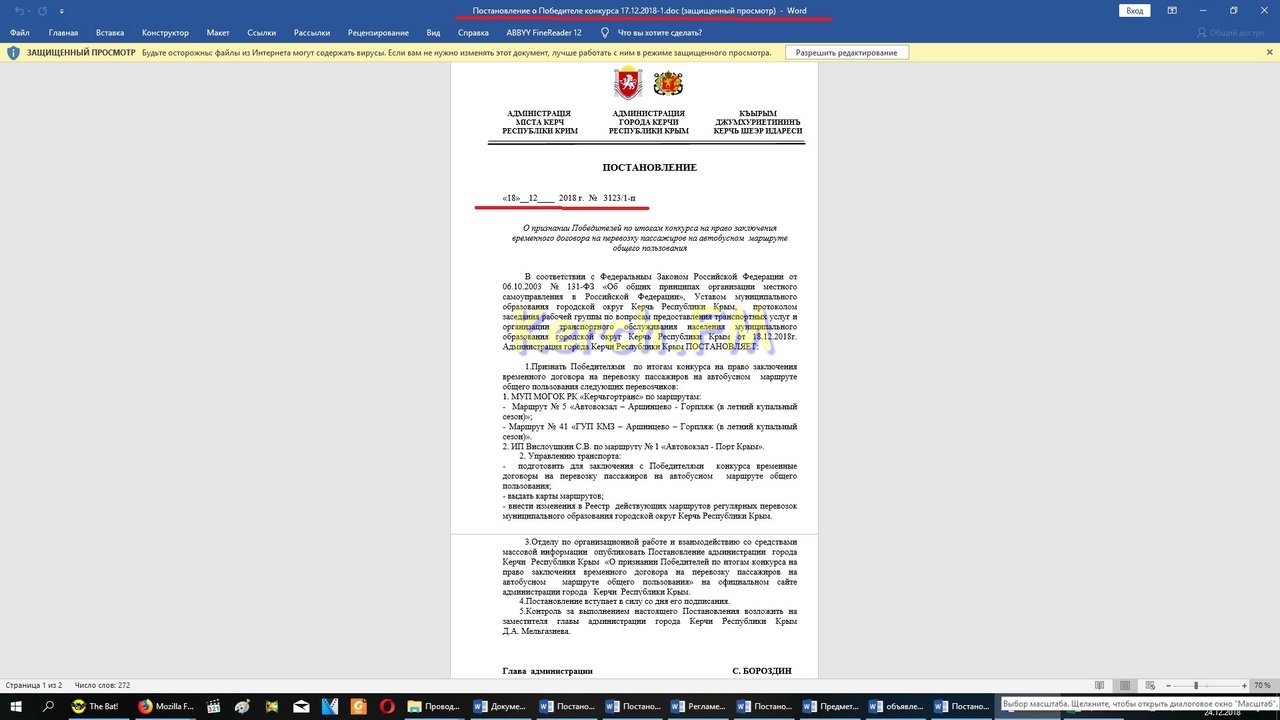Open the Opera browser taskbar icon
This screenshot has height=720, width=1280.
(385, 706)
